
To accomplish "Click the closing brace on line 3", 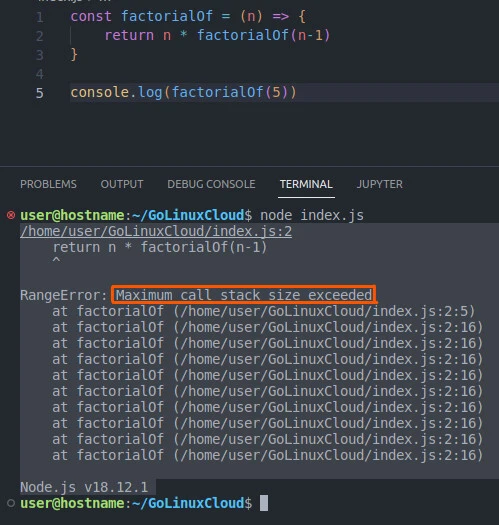I will click(74, 54).
